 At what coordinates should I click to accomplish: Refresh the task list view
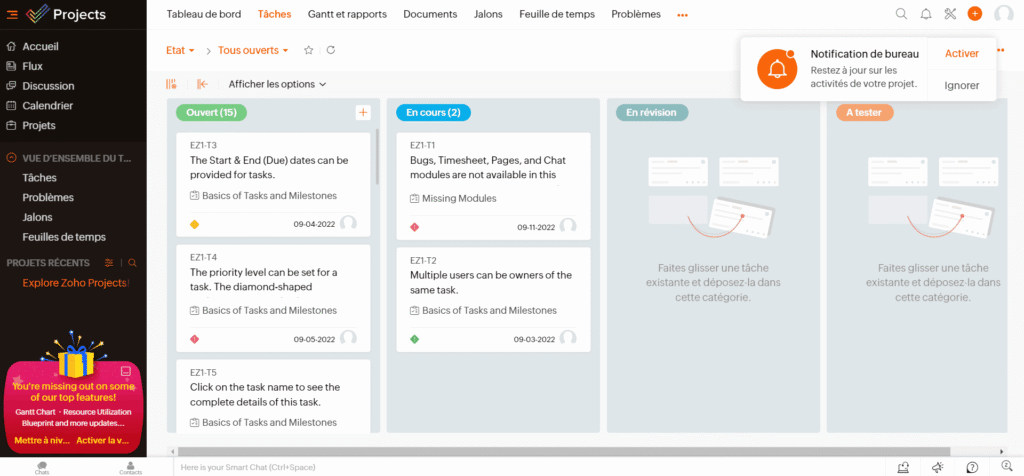tap(331, 50)
